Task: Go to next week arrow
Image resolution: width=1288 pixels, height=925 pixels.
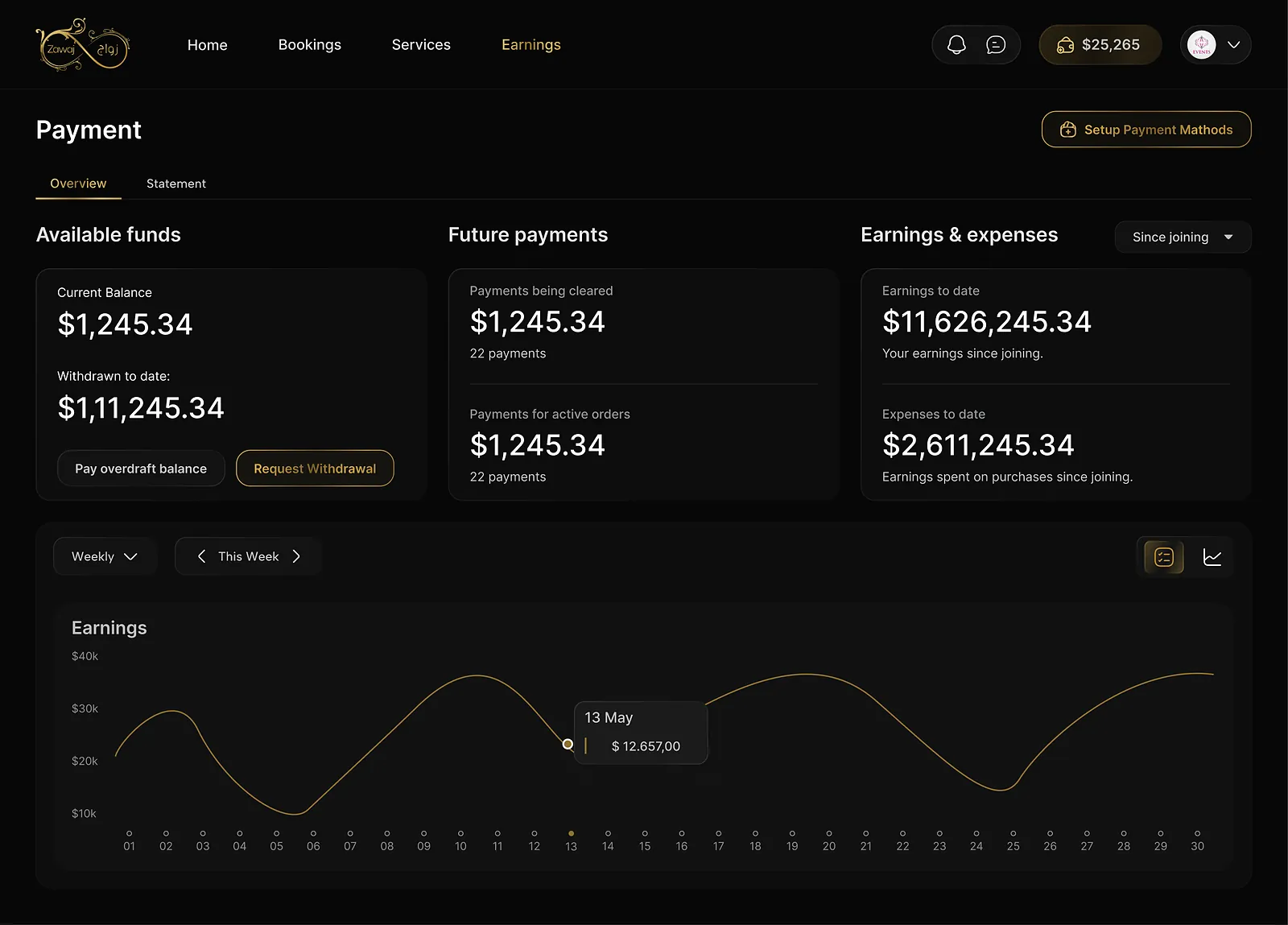Action: click(296, 556)
